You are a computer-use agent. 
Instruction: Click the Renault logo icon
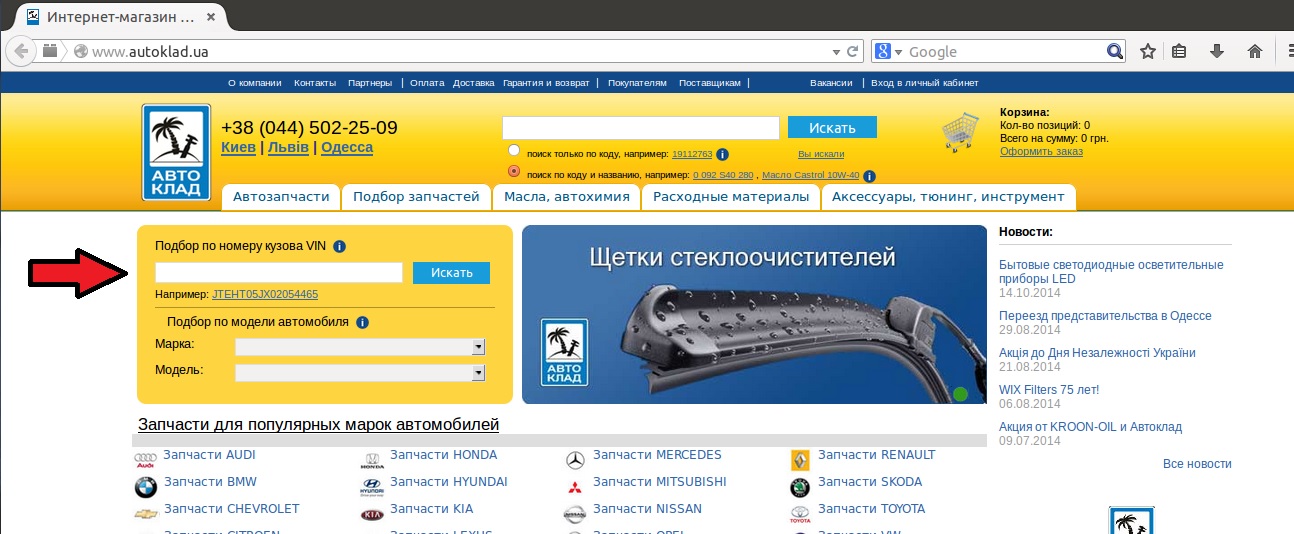800,460
